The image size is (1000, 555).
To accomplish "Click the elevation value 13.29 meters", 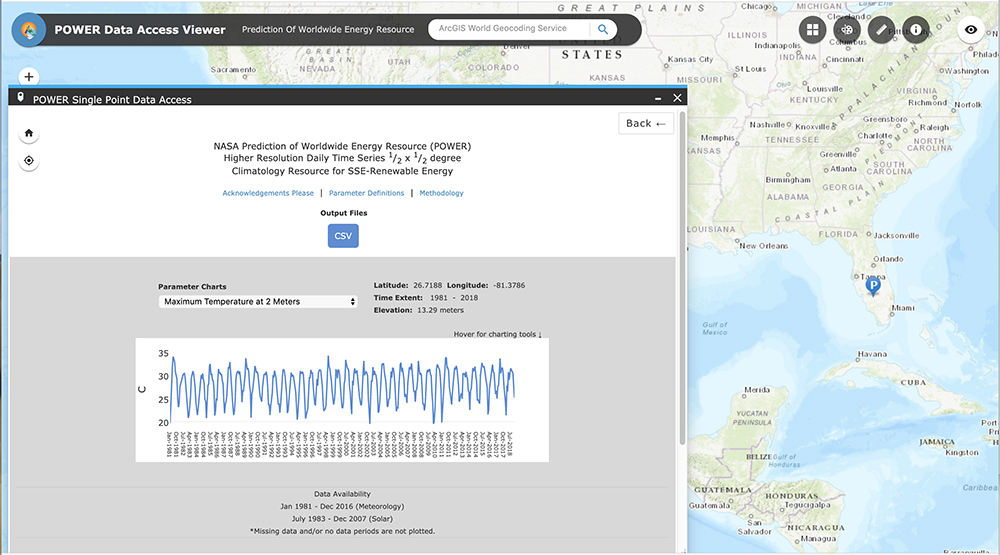I will pyautogui.click(x=441, y=310).
